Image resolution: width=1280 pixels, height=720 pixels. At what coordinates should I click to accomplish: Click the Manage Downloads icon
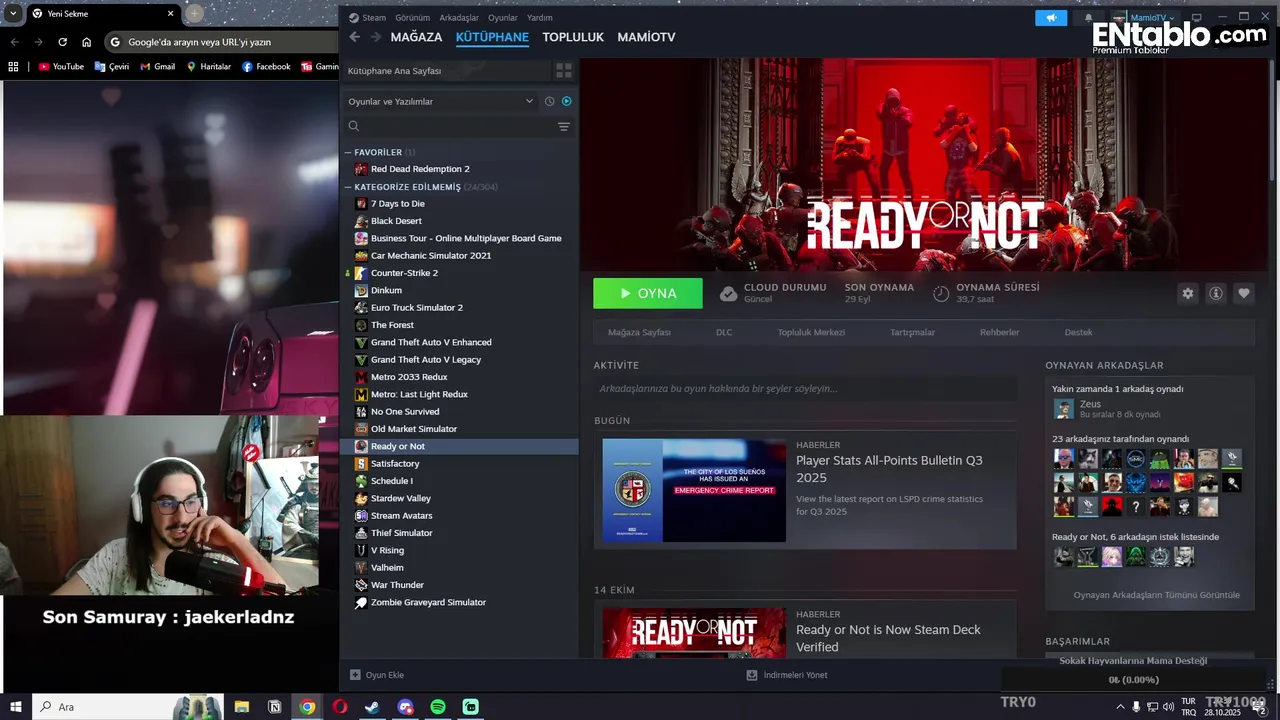(x=752, y=675)
